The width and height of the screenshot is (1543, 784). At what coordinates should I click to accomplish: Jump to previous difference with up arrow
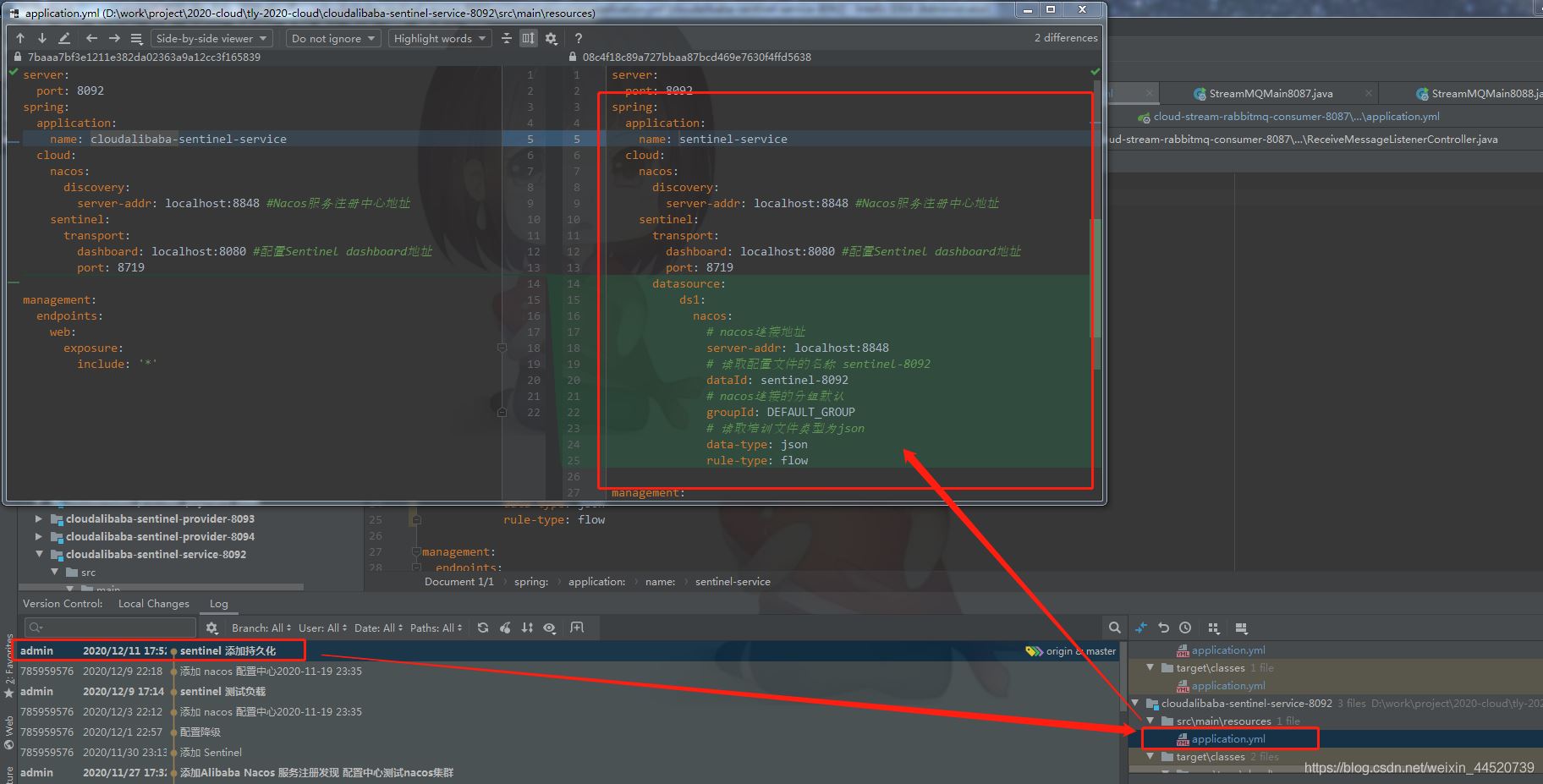click(x=20, y=38)
